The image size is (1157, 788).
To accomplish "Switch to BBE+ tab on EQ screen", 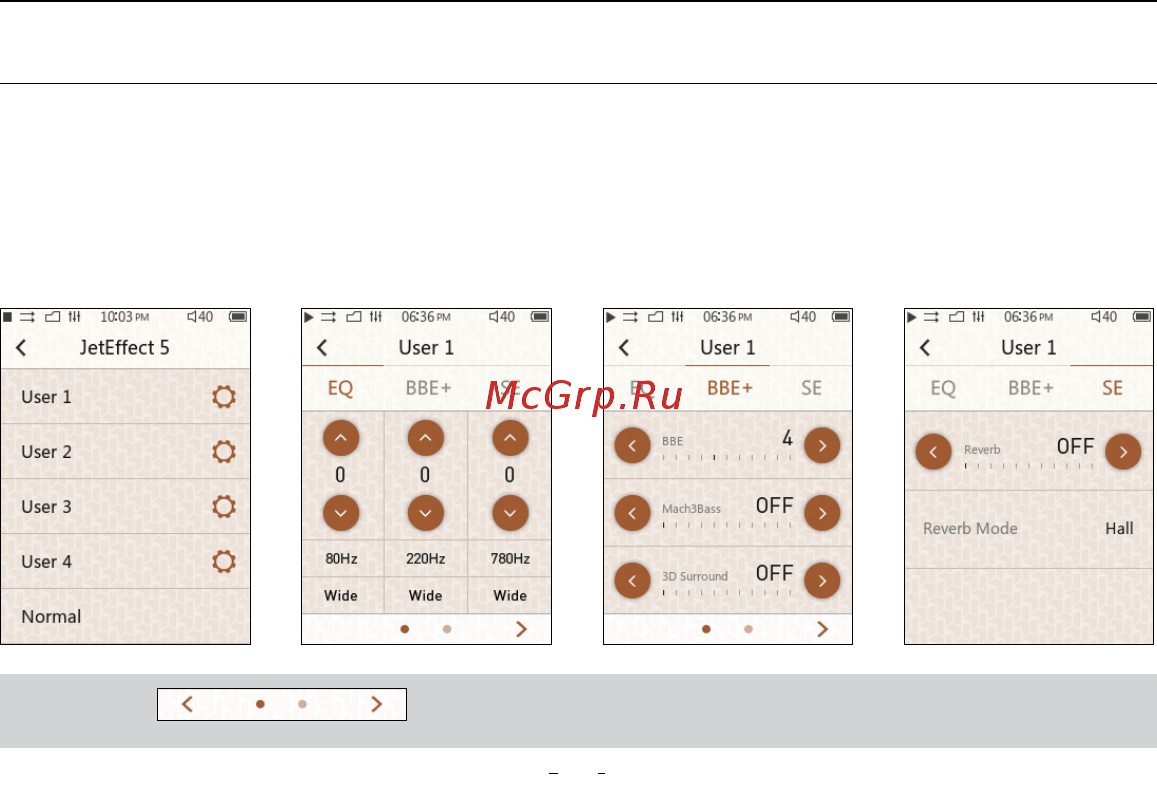I will (428, 388).
